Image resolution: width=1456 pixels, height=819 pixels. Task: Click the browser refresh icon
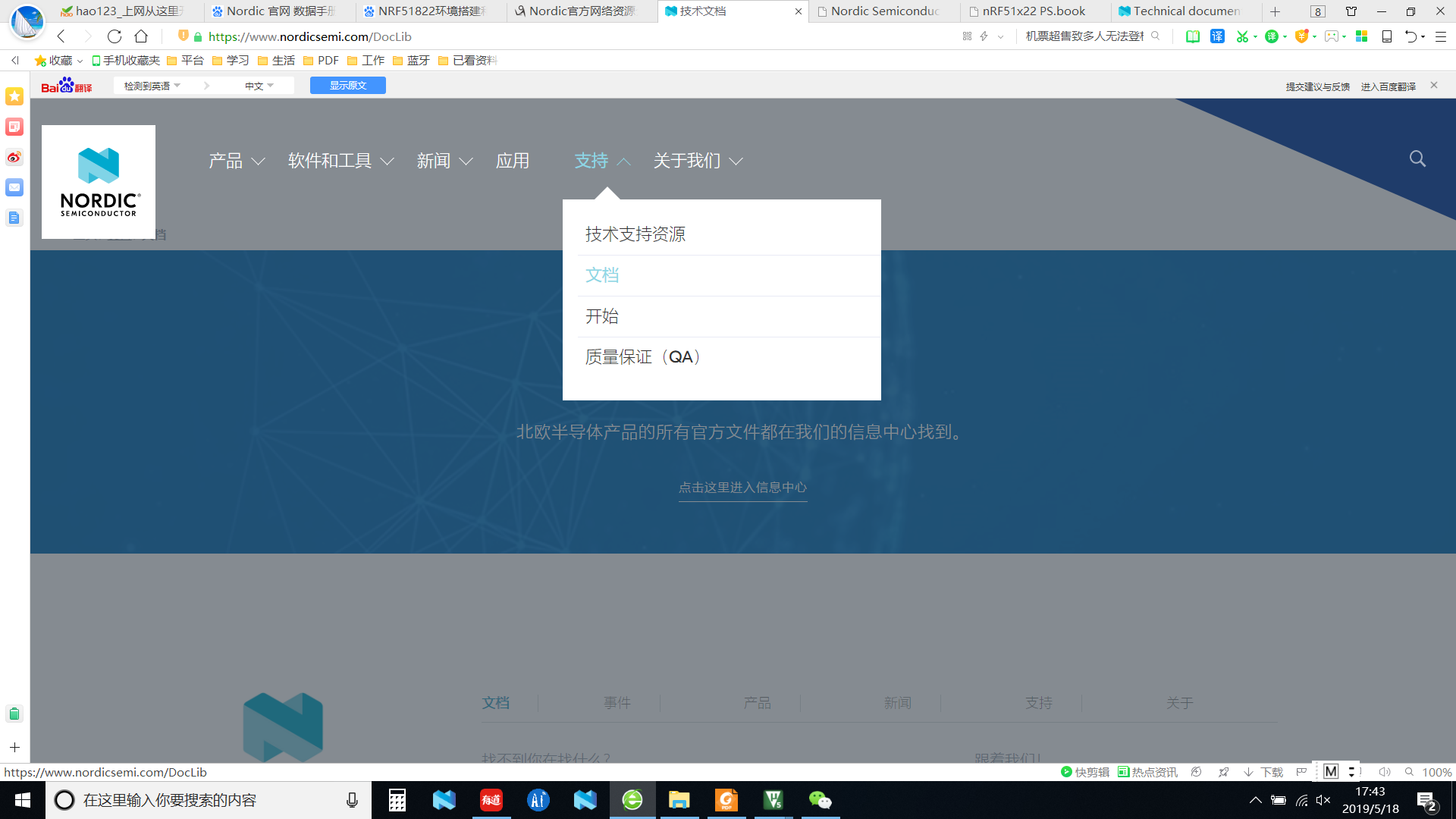tap(115, 36)
